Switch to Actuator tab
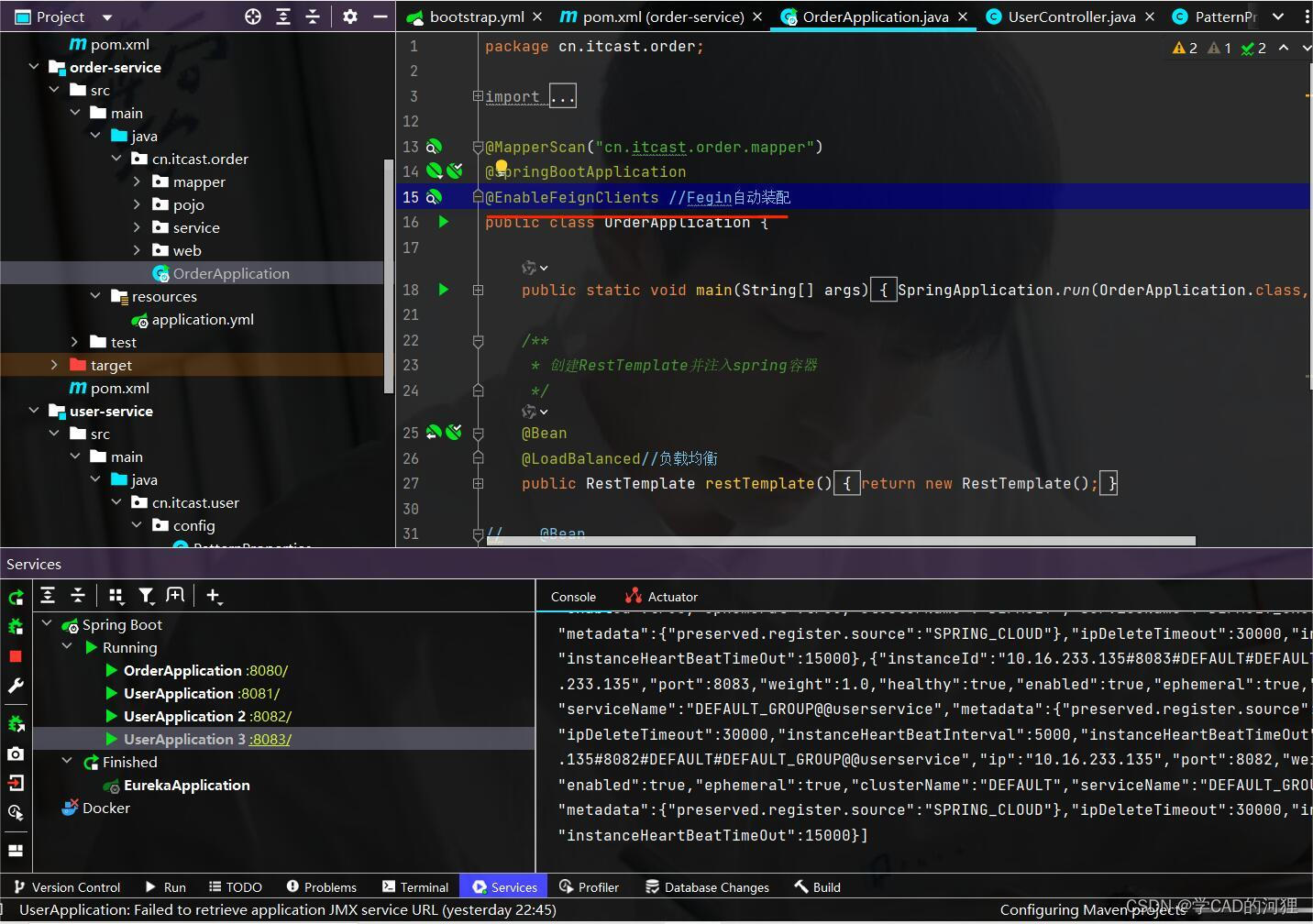 point(661,597)
